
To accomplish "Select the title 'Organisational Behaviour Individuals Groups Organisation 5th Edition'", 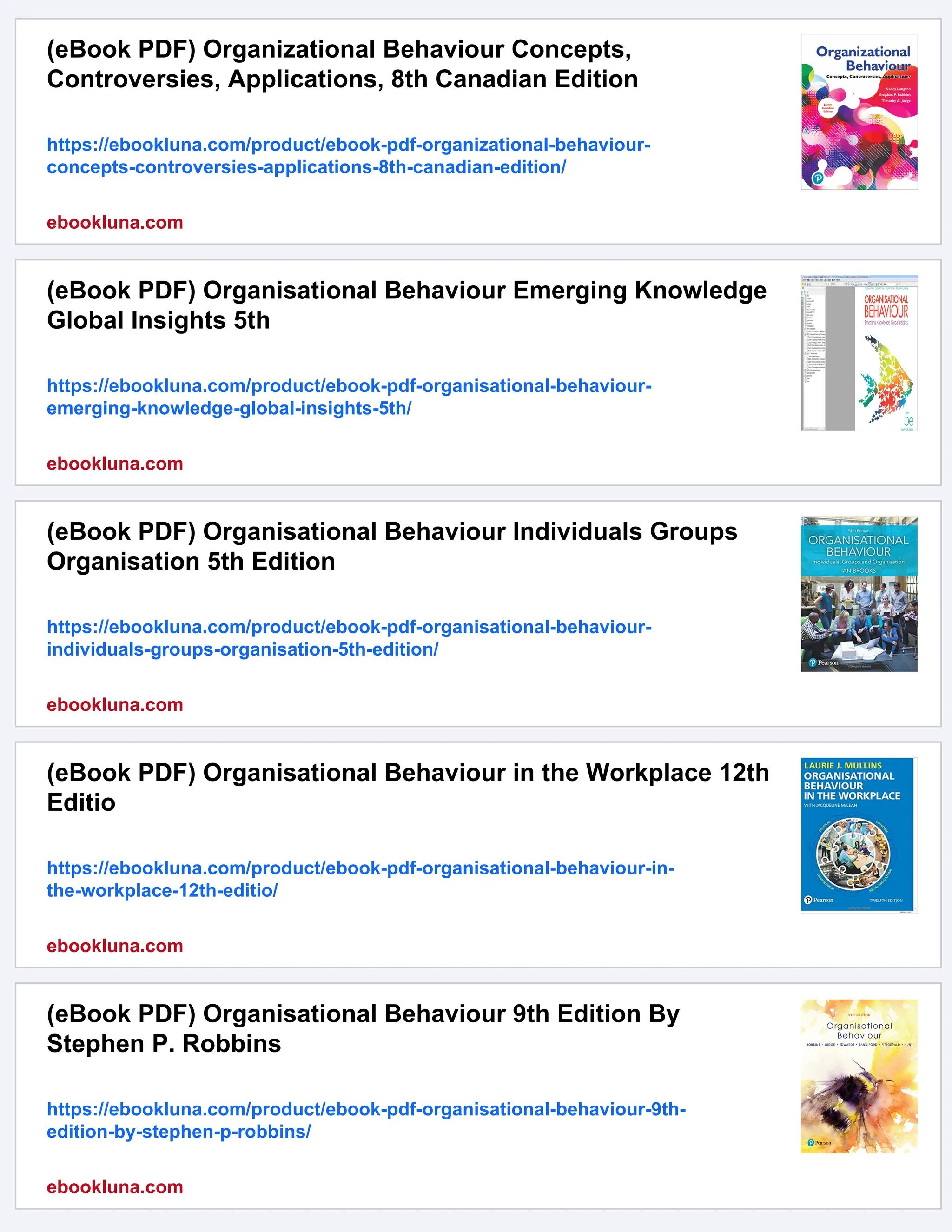I will (392, 547).
